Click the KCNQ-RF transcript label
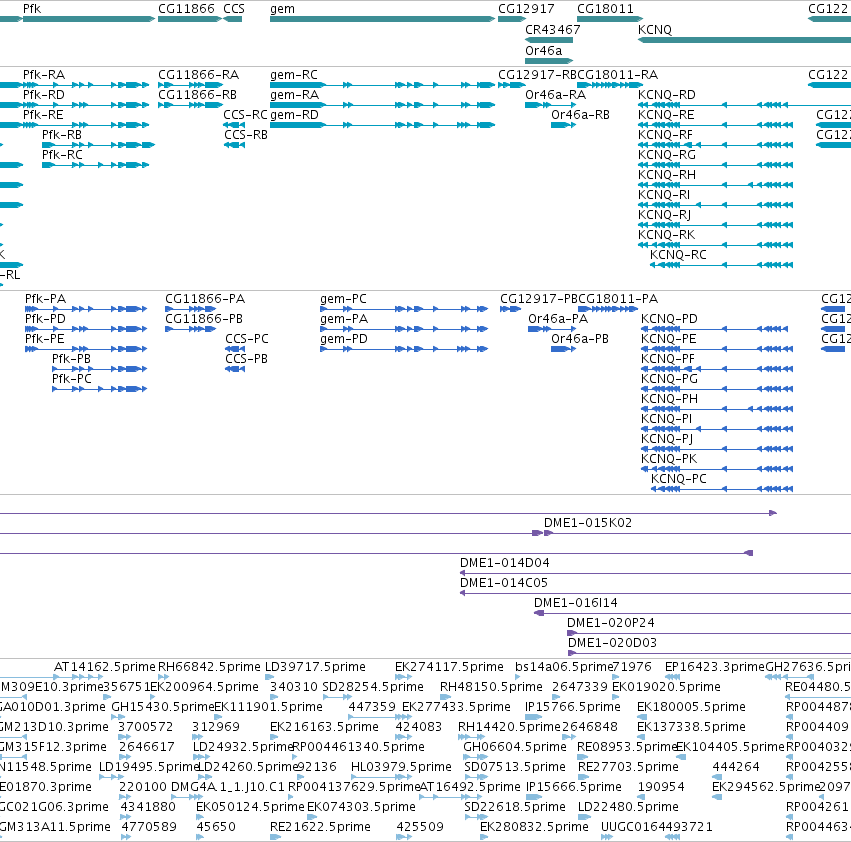 (665, 135)
